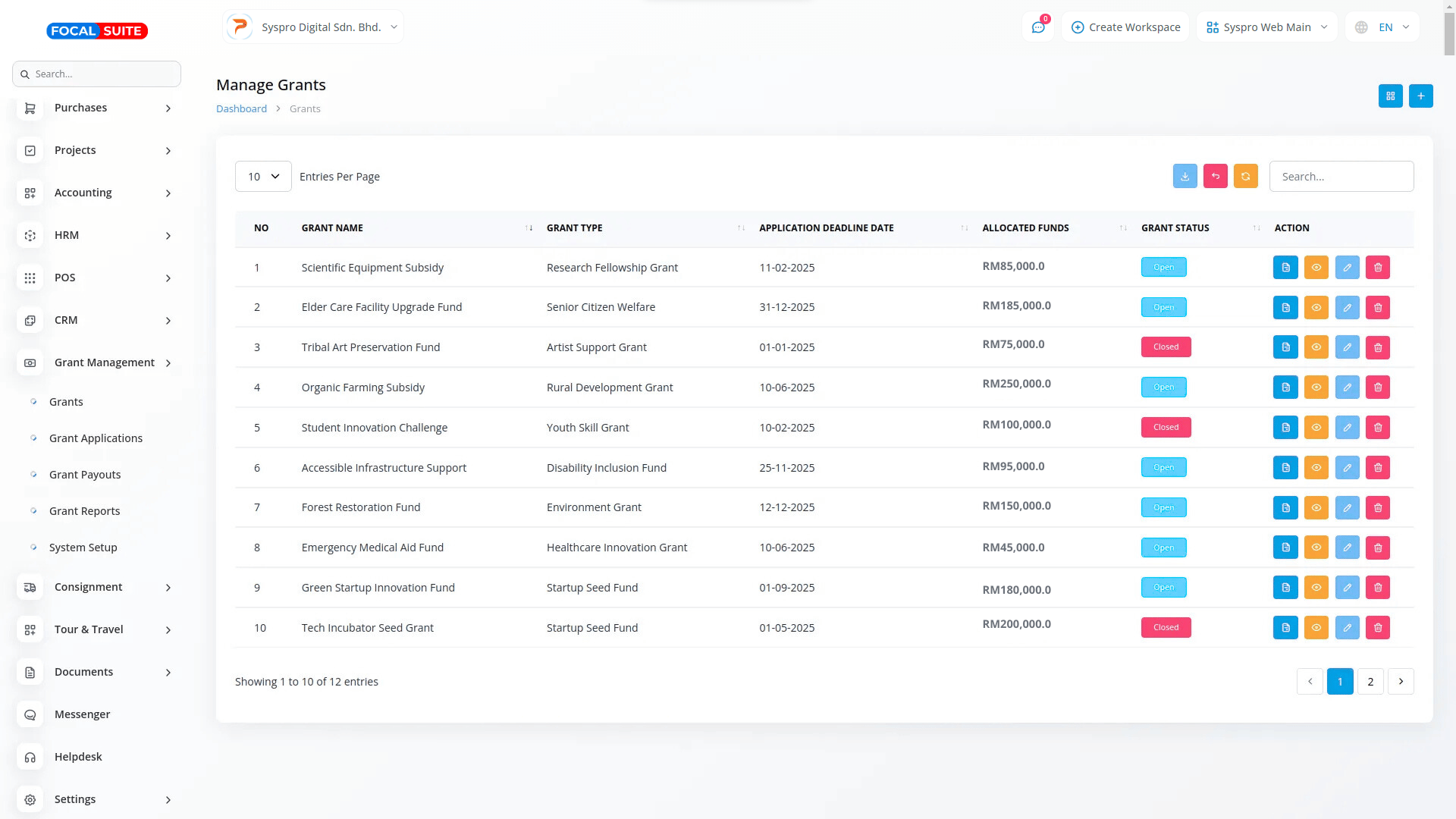Click the table search input field

tap(1341, 177)
